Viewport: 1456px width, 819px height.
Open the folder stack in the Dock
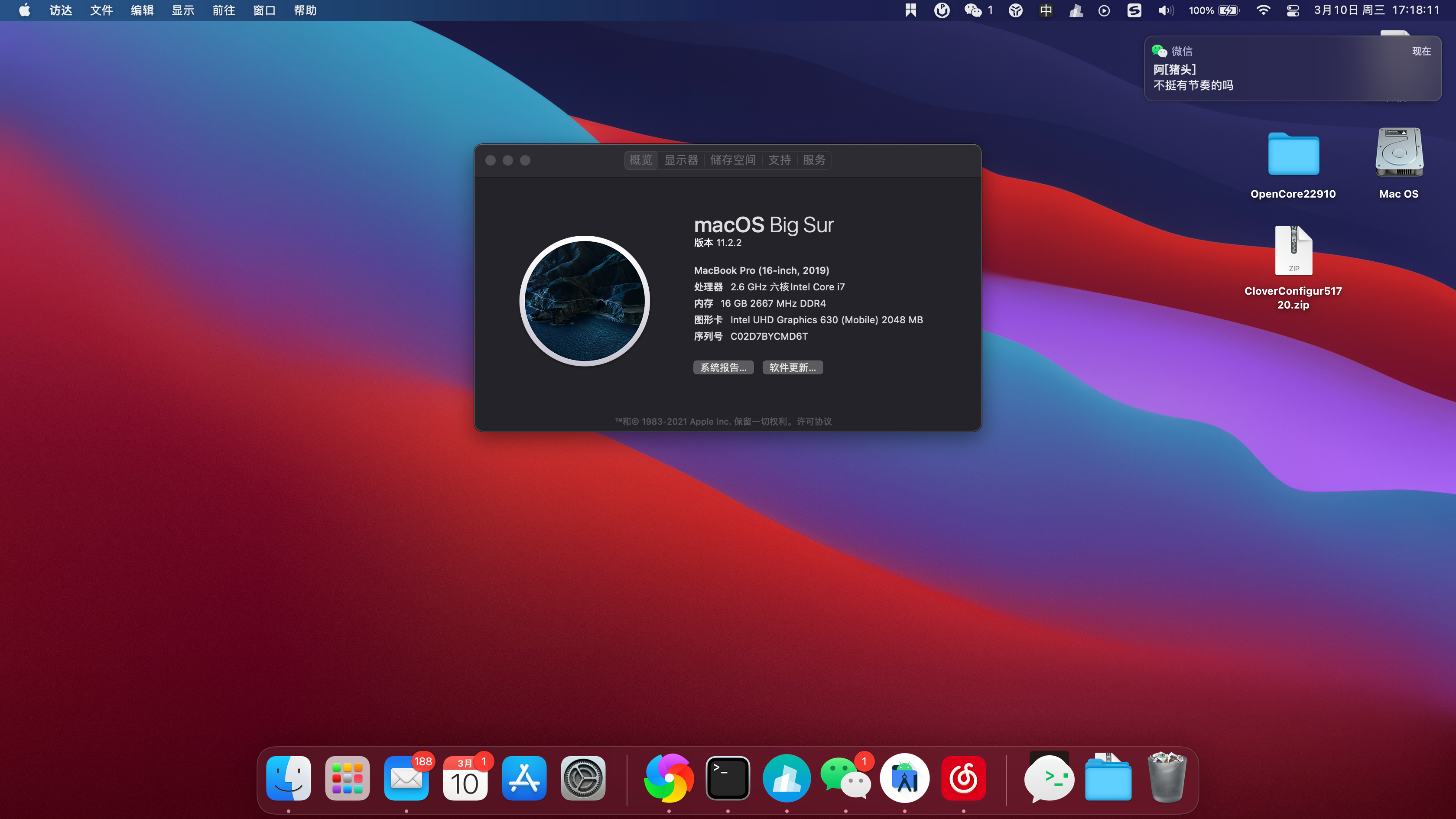tap(1108, 778)
